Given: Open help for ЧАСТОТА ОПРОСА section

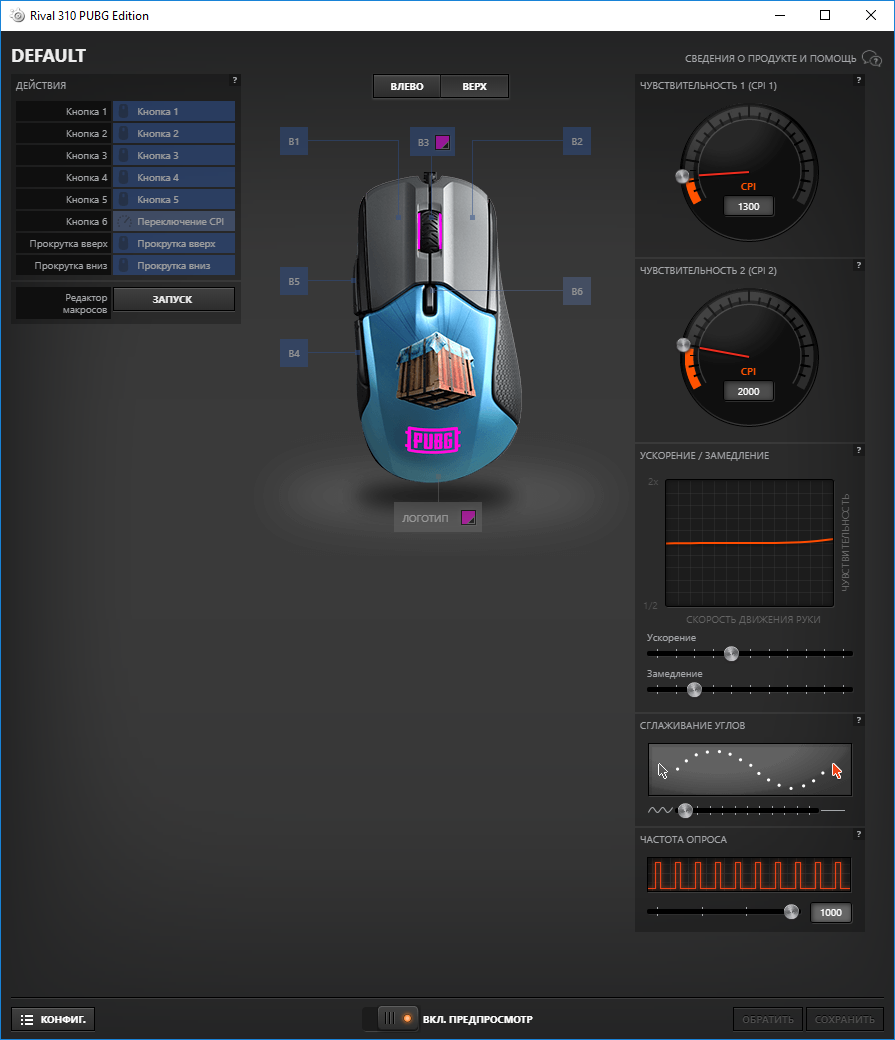Looking at the screenshot, I should click(x=859, y=834).
